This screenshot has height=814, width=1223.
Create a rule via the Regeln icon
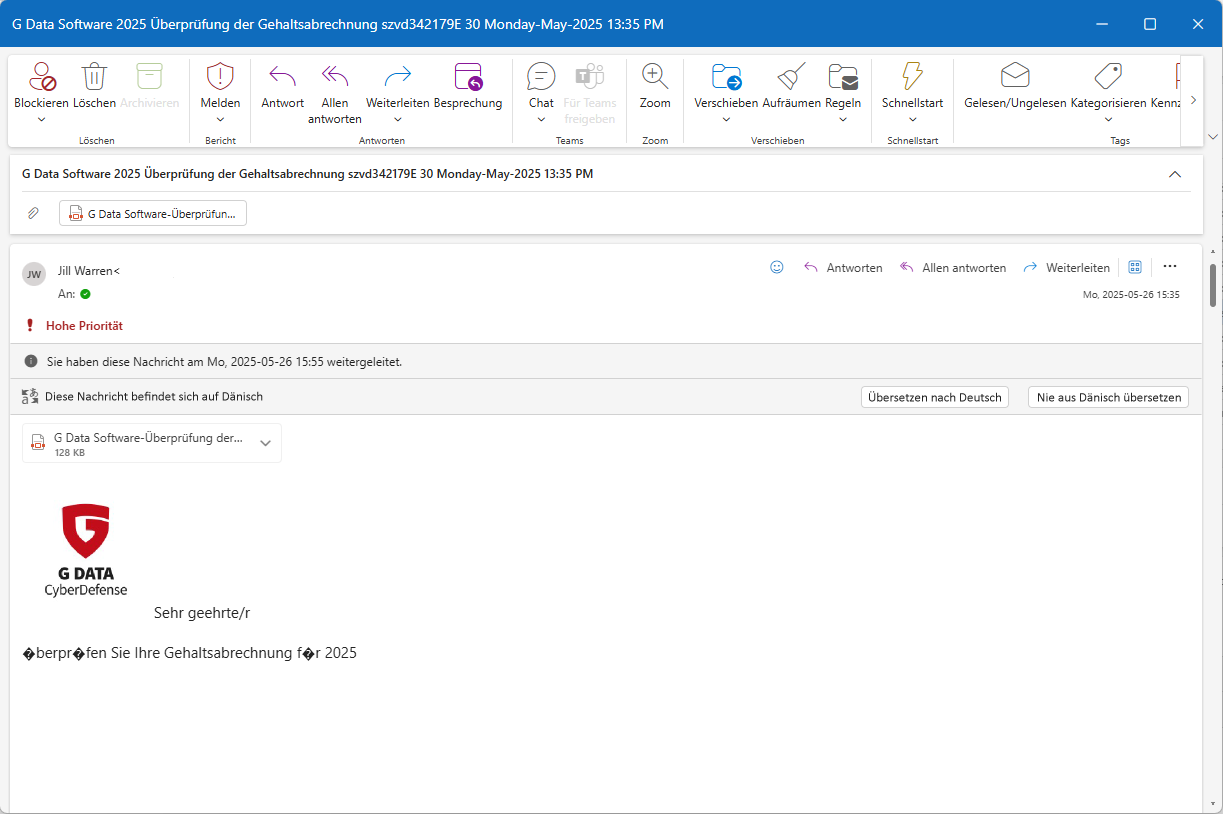tap(843, 90)
